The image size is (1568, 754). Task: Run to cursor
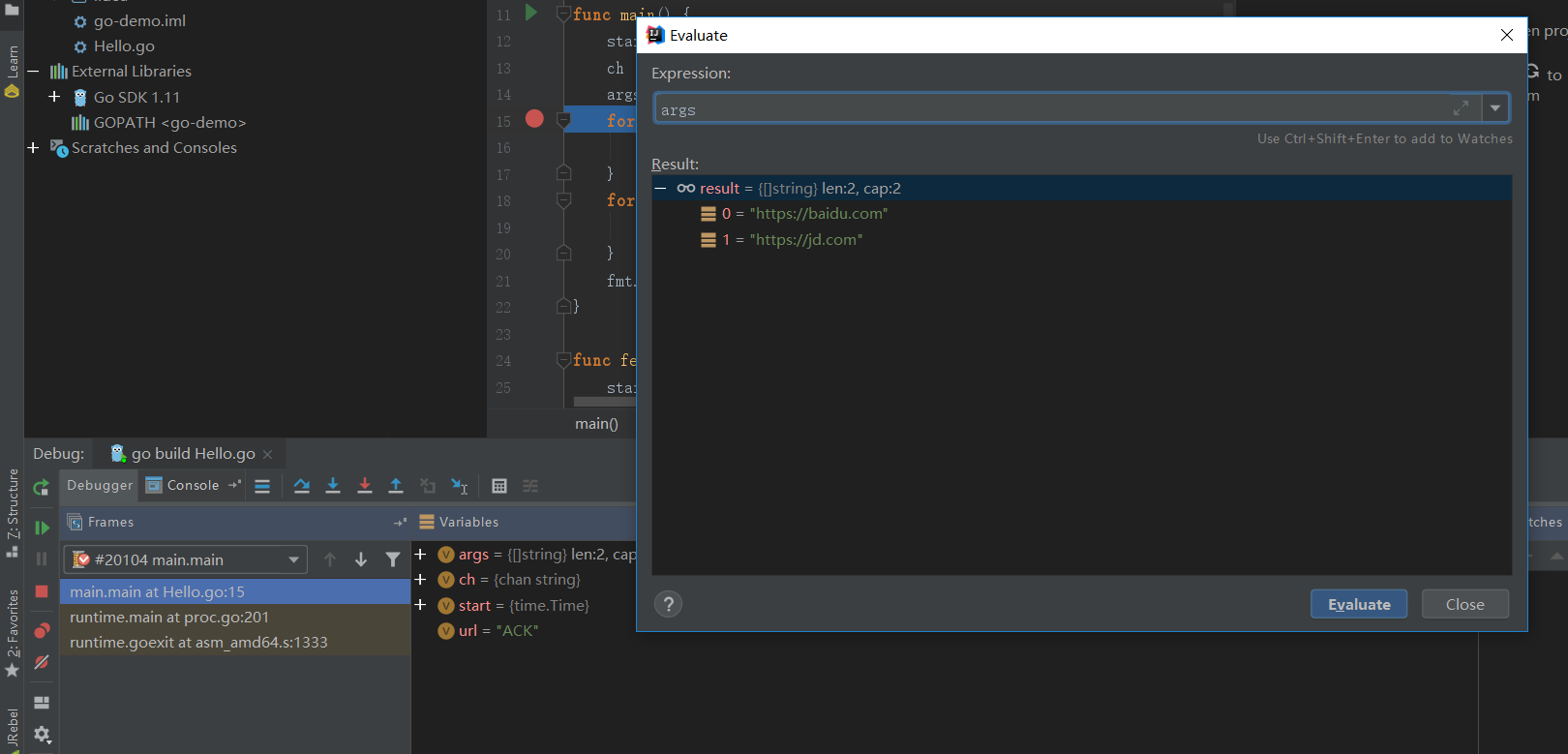click(x=460, y=486)
